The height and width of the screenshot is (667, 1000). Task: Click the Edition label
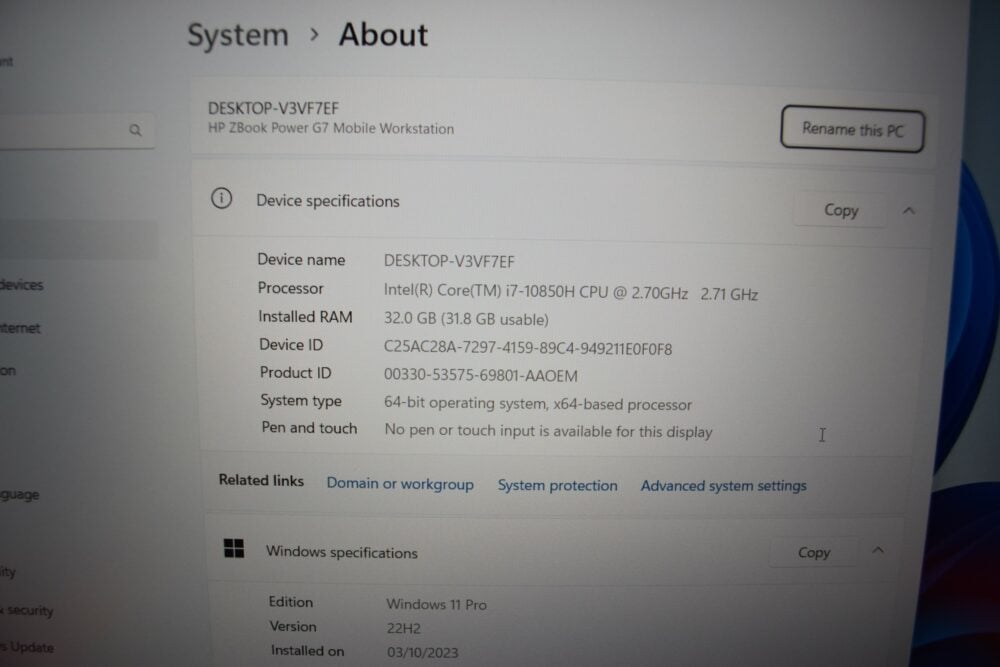pos(291,602)
